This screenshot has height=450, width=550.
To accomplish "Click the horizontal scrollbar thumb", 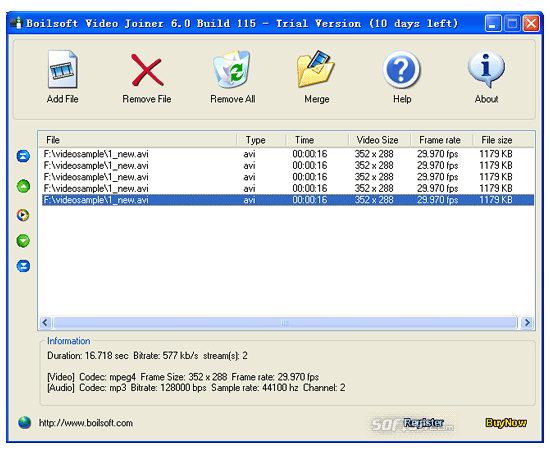I will (285, 322).
